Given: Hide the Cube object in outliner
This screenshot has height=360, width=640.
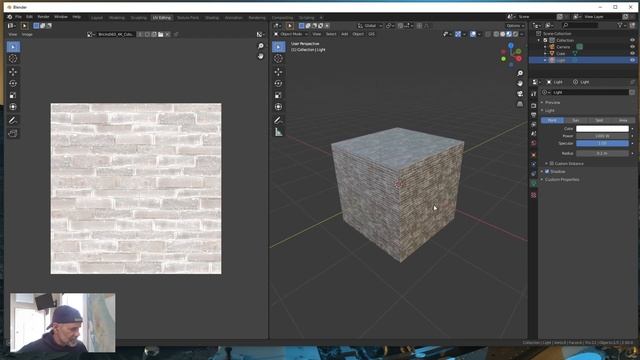Looking at the screenshot, I should 632,53.
